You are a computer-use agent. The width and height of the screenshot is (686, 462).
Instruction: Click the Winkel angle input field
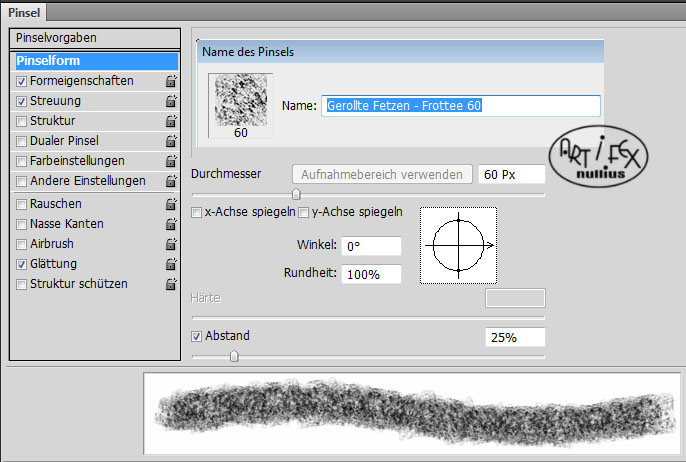pos(371,246)
